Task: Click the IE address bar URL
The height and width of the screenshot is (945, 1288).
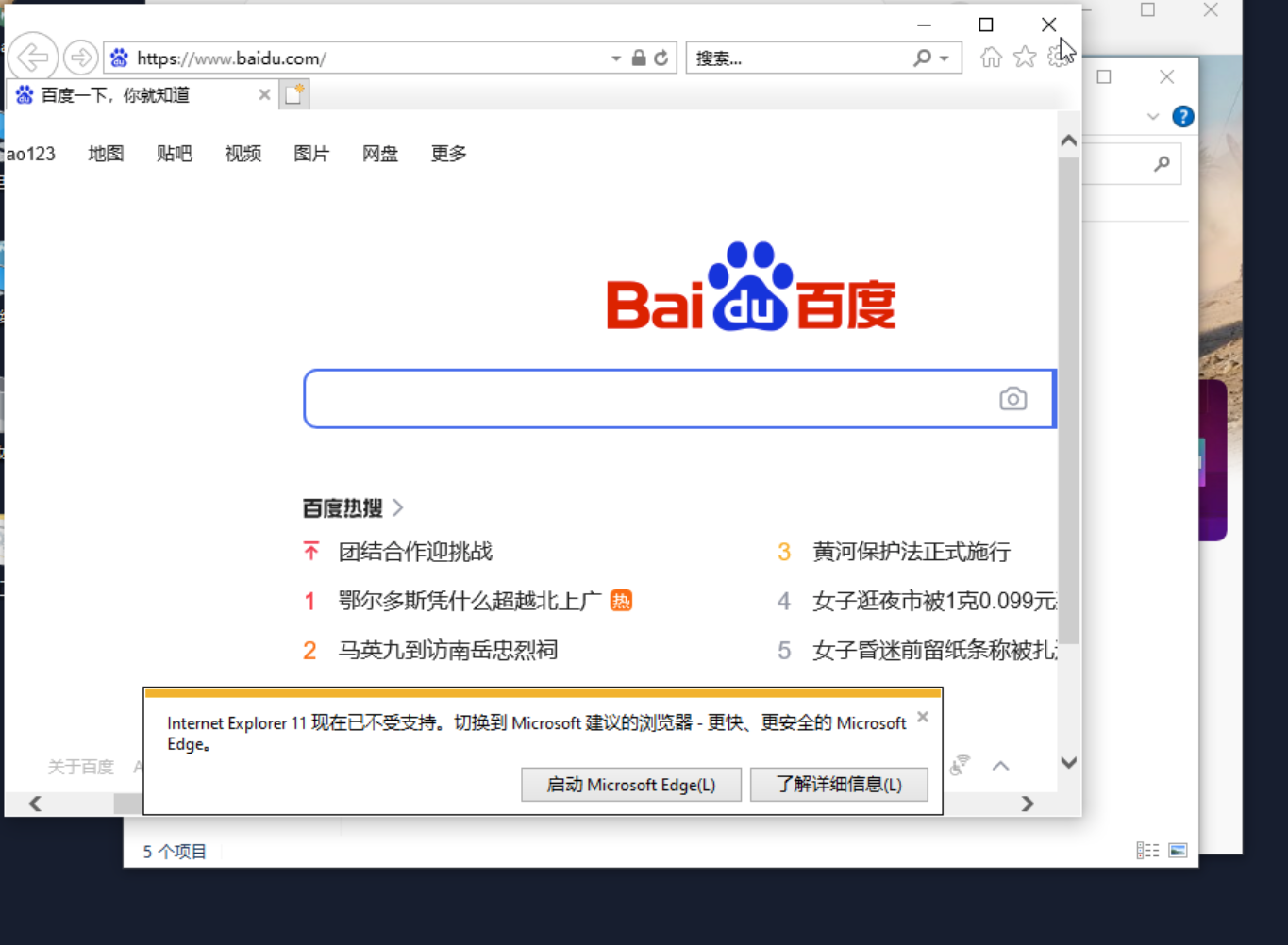Action: 232,58
